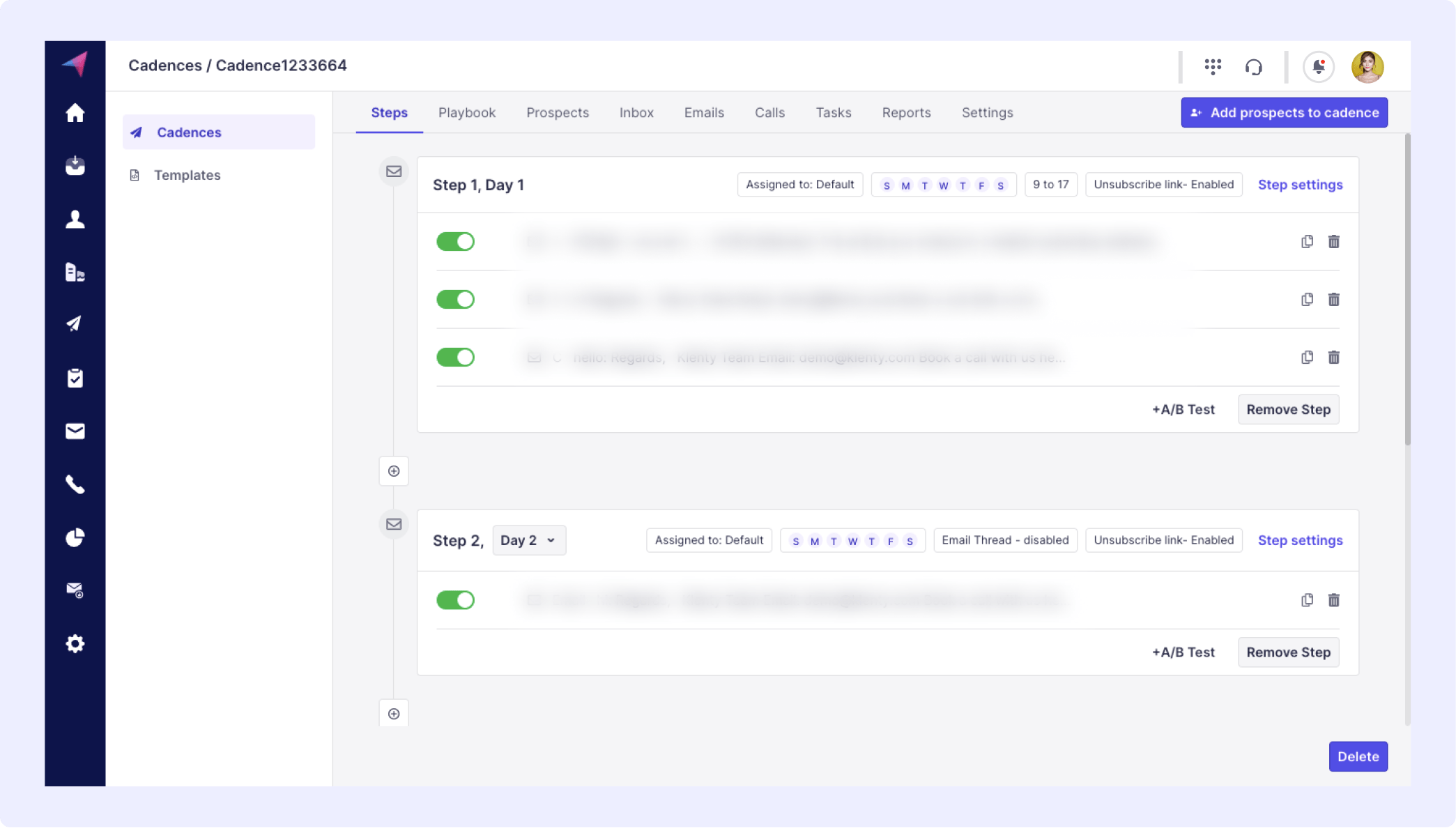Click the headset support icon

pyautogui.click(x=1253, y=67)
